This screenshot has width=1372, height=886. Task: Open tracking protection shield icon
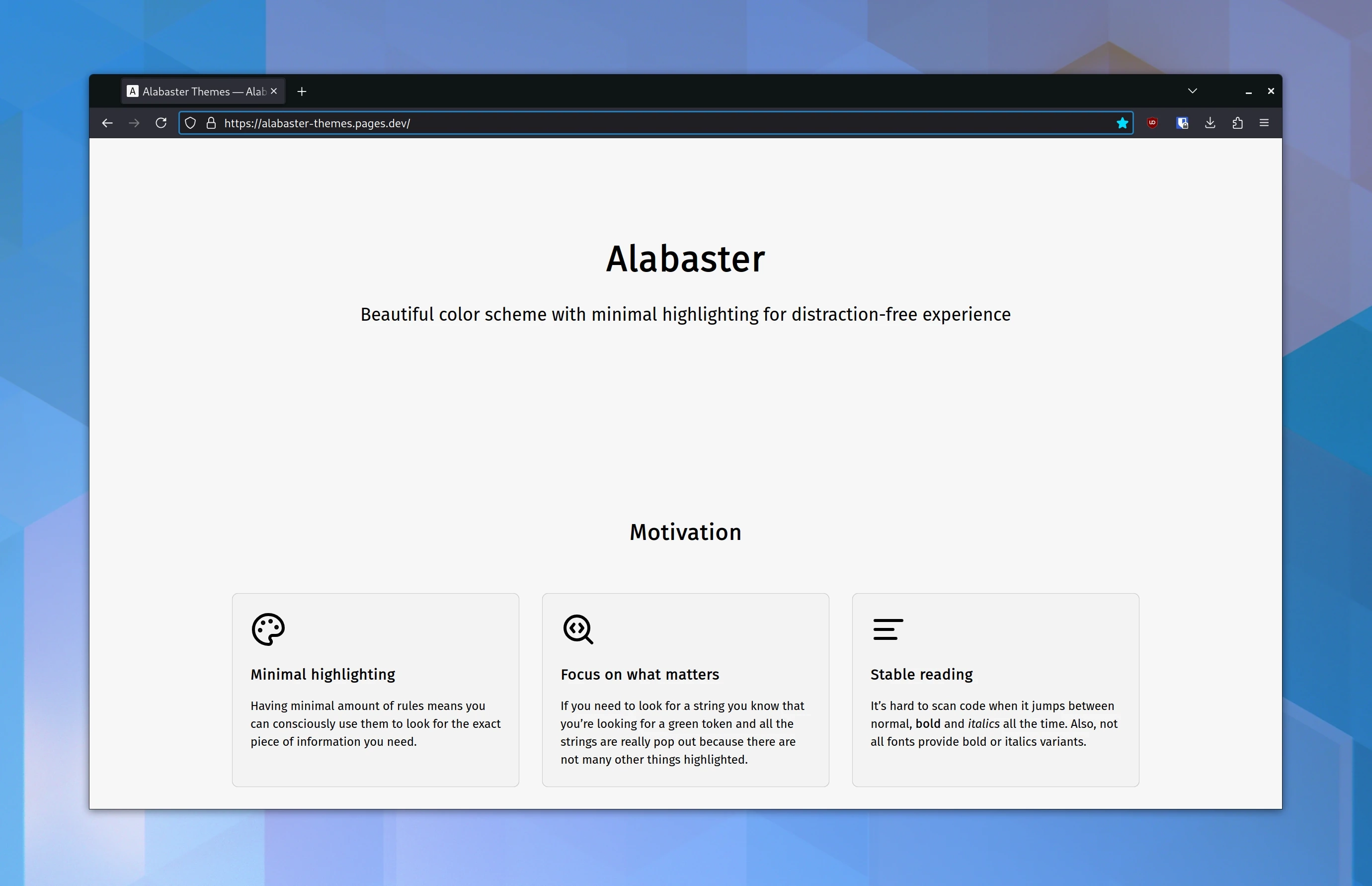(190, 122)
